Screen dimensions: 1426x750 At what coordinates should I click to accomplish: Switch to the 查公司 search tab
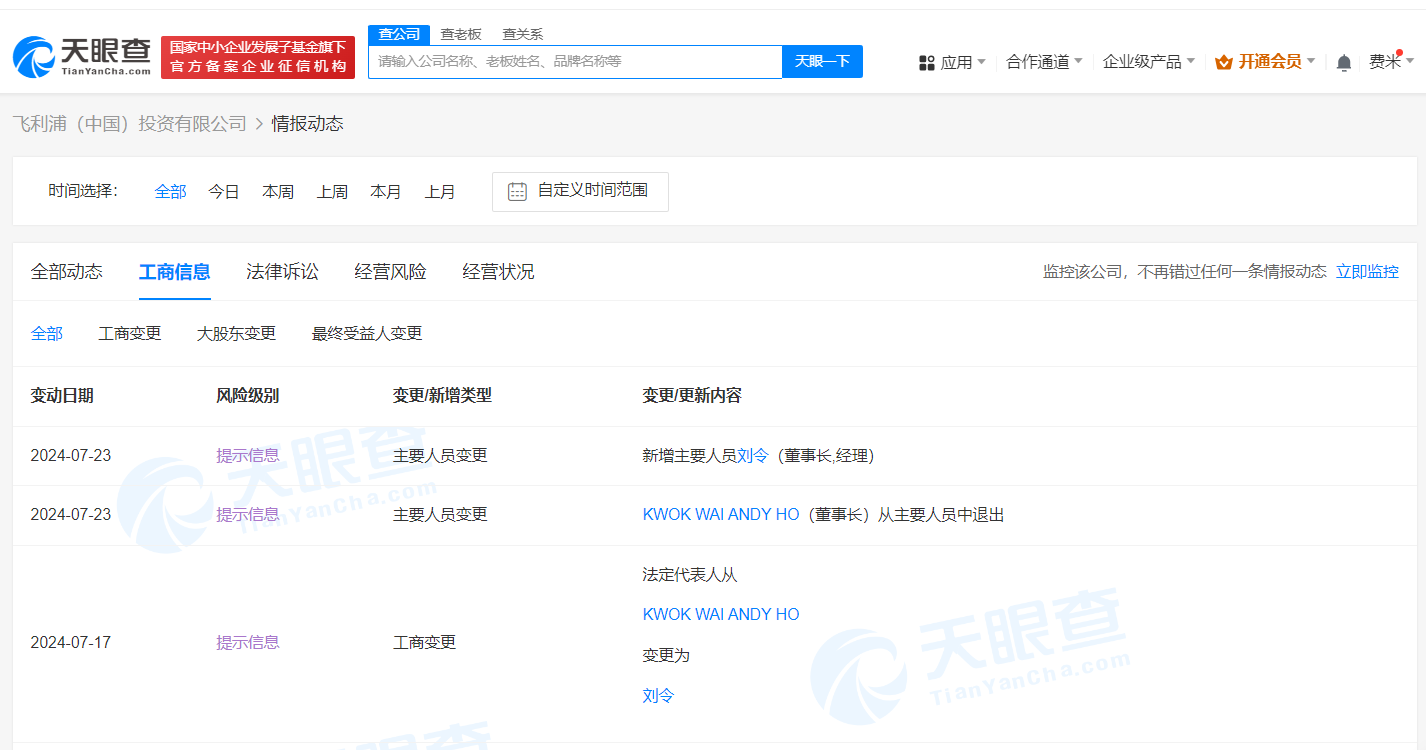coord(399,34)
